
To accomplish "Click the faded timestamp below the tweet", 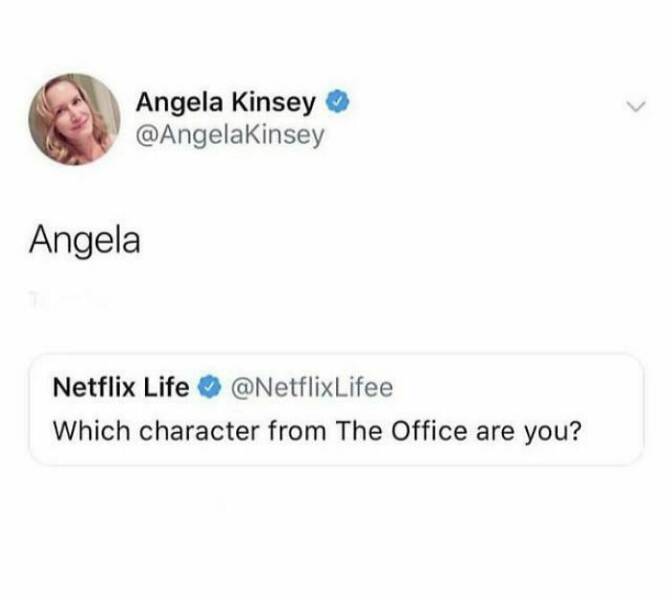I will pos(69,299).
